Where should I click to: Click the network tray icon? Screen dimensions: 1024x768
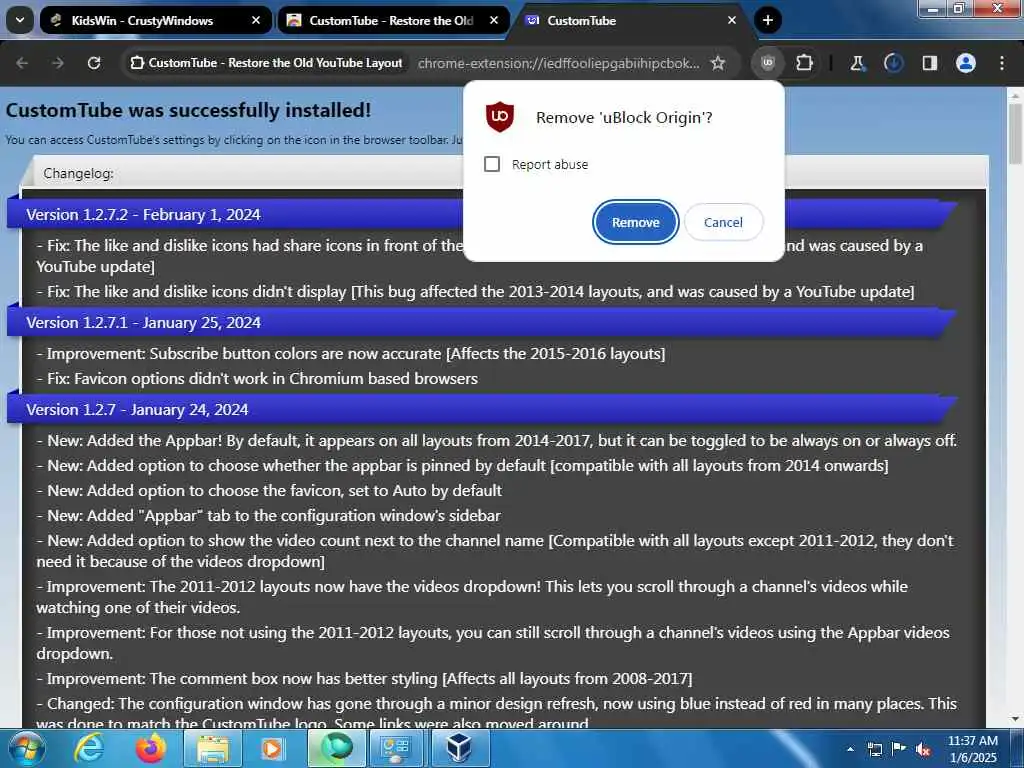[874, 749]
